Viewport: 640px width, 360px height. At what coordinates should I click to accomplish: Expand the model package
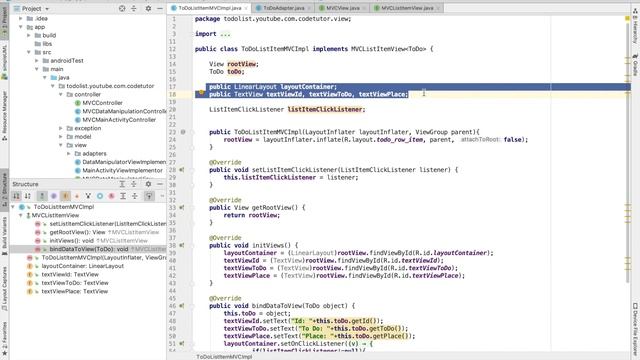pyautogui.click(x=61, y=137)
